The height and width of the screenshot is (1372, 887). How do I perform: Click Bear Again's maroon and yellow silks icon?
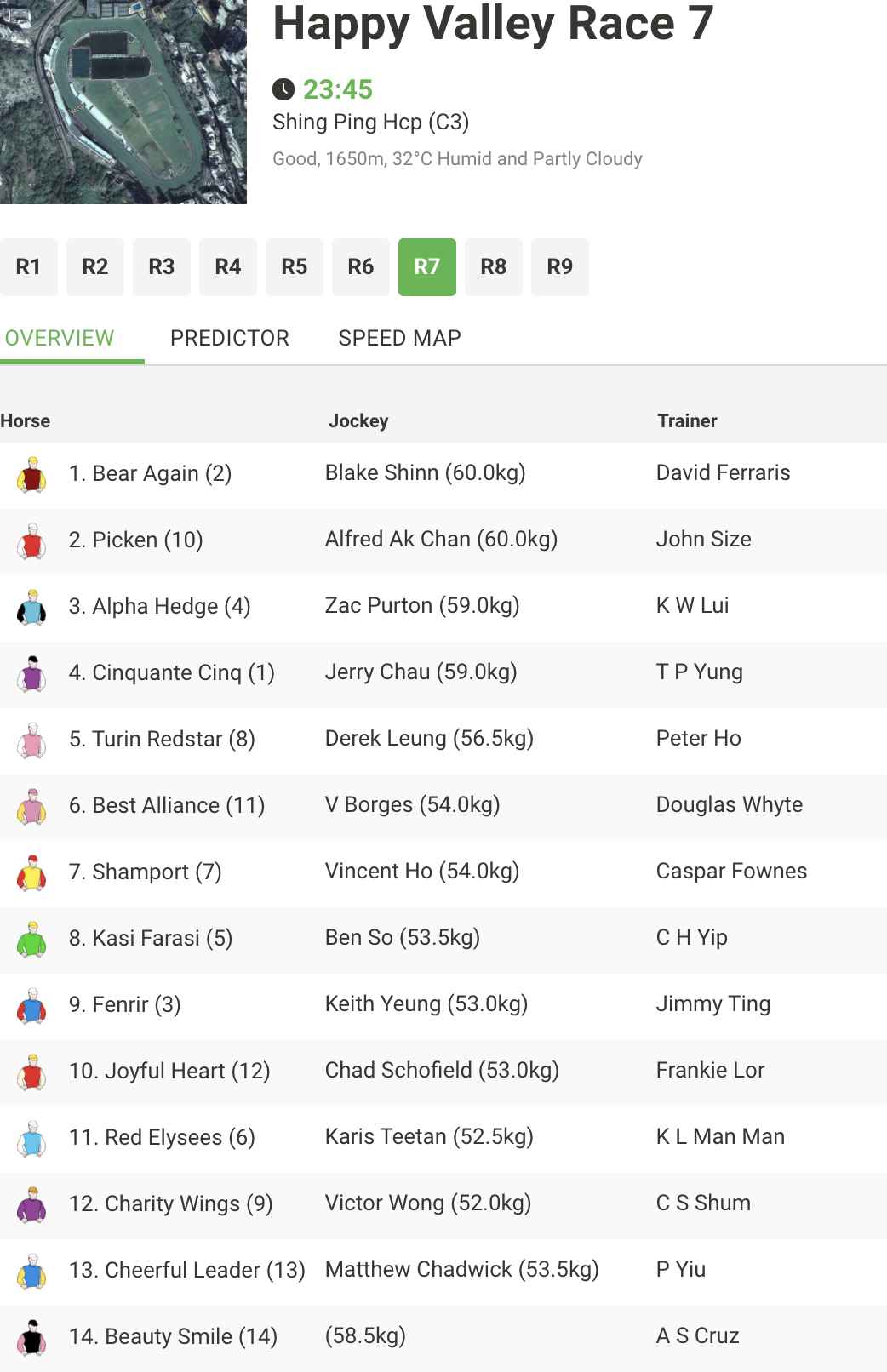pos(31,474)
